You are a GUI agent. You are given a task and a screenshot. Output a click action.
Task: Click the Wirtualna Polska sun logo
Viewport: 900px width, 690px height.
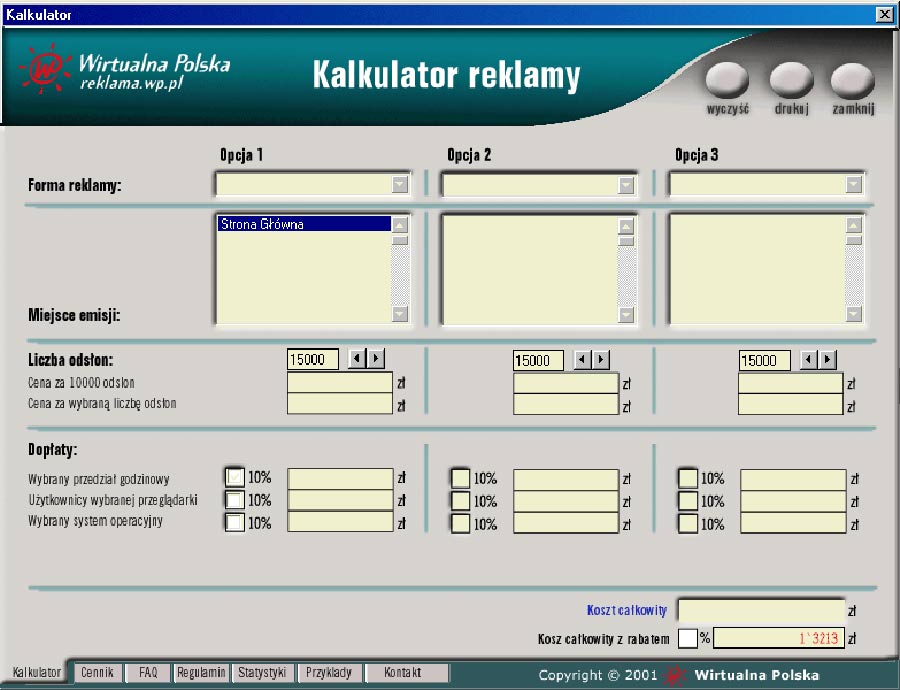click(x=46, y=69)
